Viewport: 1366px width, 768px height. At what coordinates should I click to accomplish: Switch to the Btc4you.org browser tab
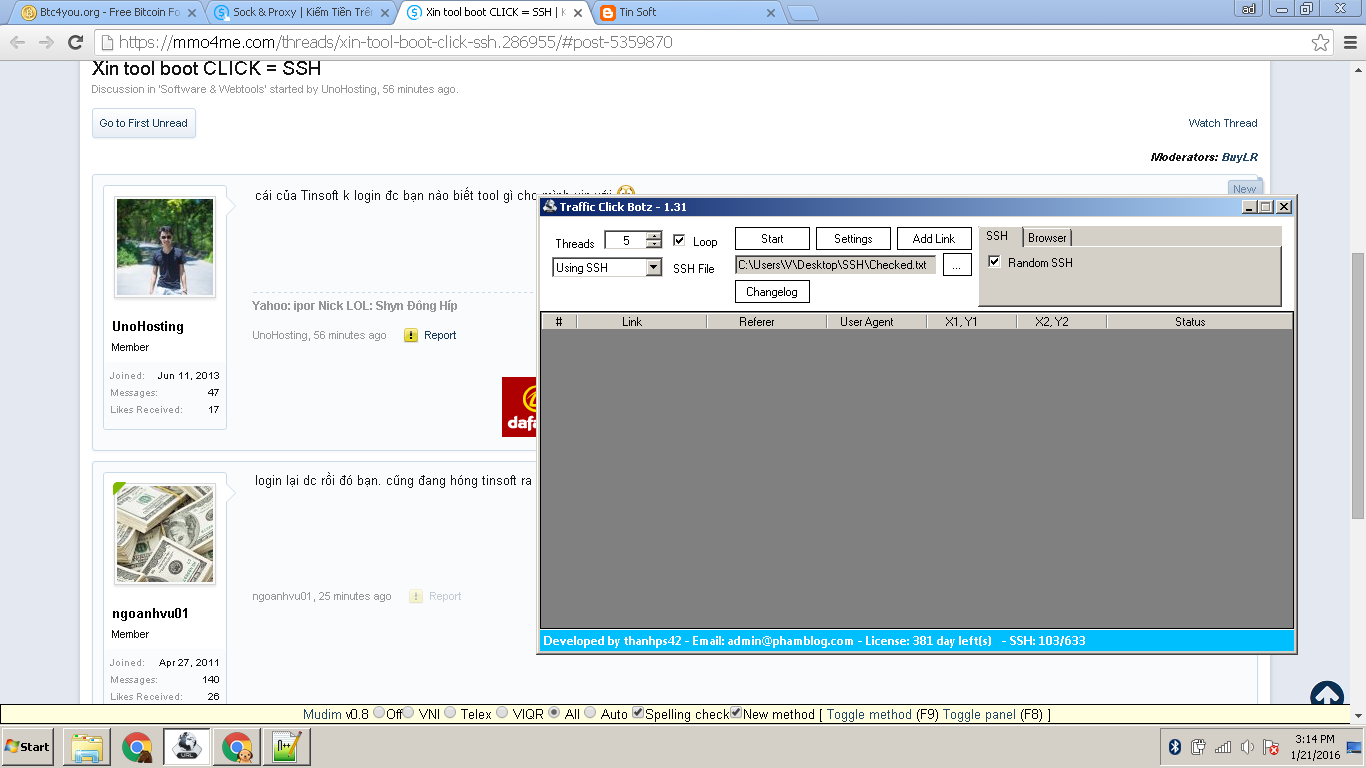tap(106, 13)
